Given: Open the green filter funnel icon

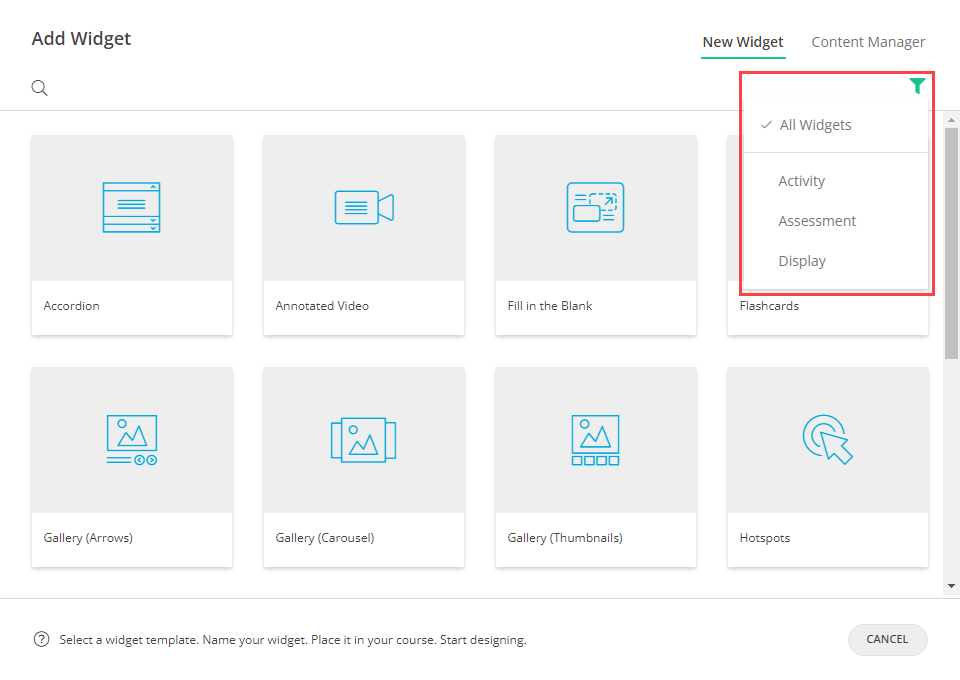Looking at the screenshot, I should 917,86.
